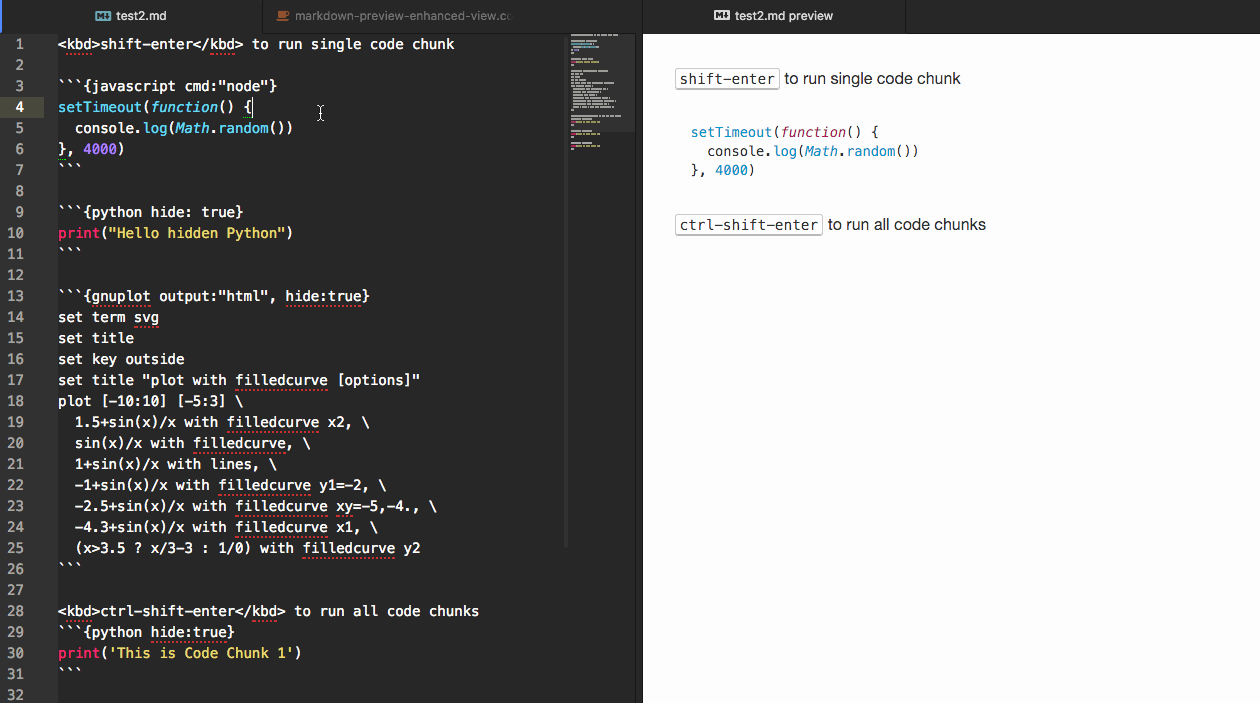Select the test2.md preview tab
The height and width of the screenshot is (703, 1260).
coord(783,16)
